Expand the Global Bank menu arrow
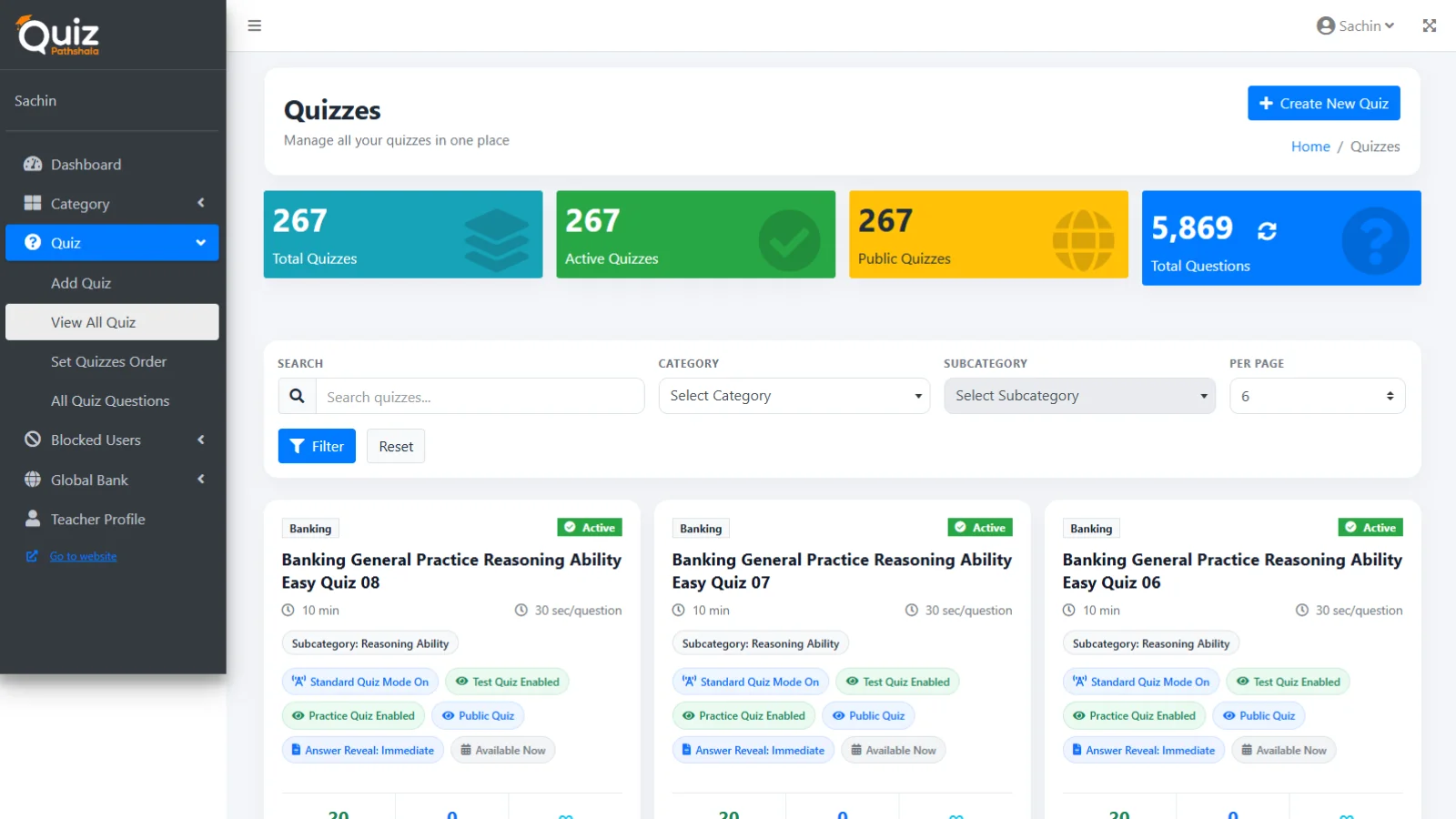This screenshot has width=1456, height=819. (x=201, y=479)
